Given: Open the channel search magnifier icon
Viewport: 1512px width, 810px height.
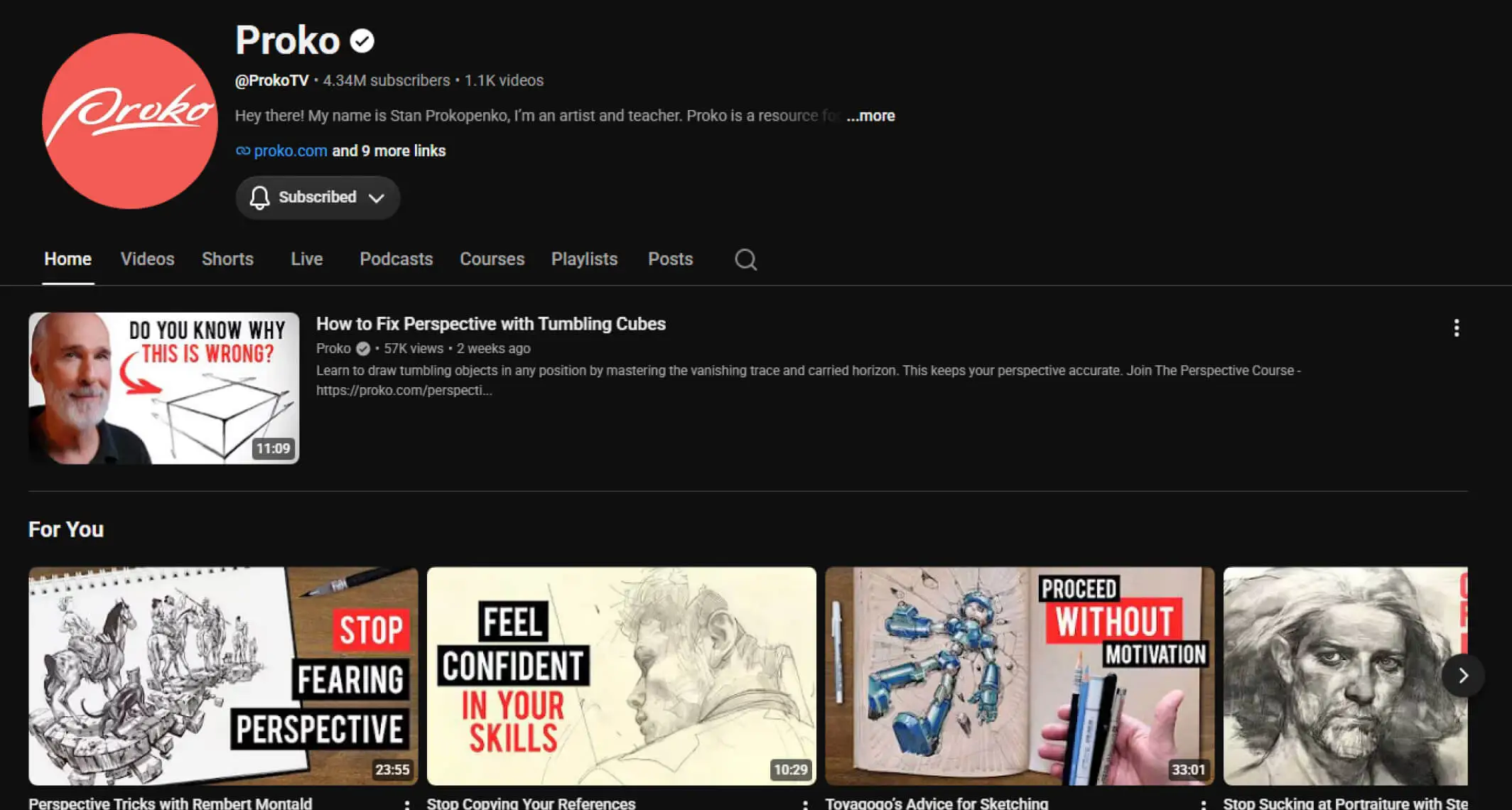Looking at the screenshot, I should (745, 259).
